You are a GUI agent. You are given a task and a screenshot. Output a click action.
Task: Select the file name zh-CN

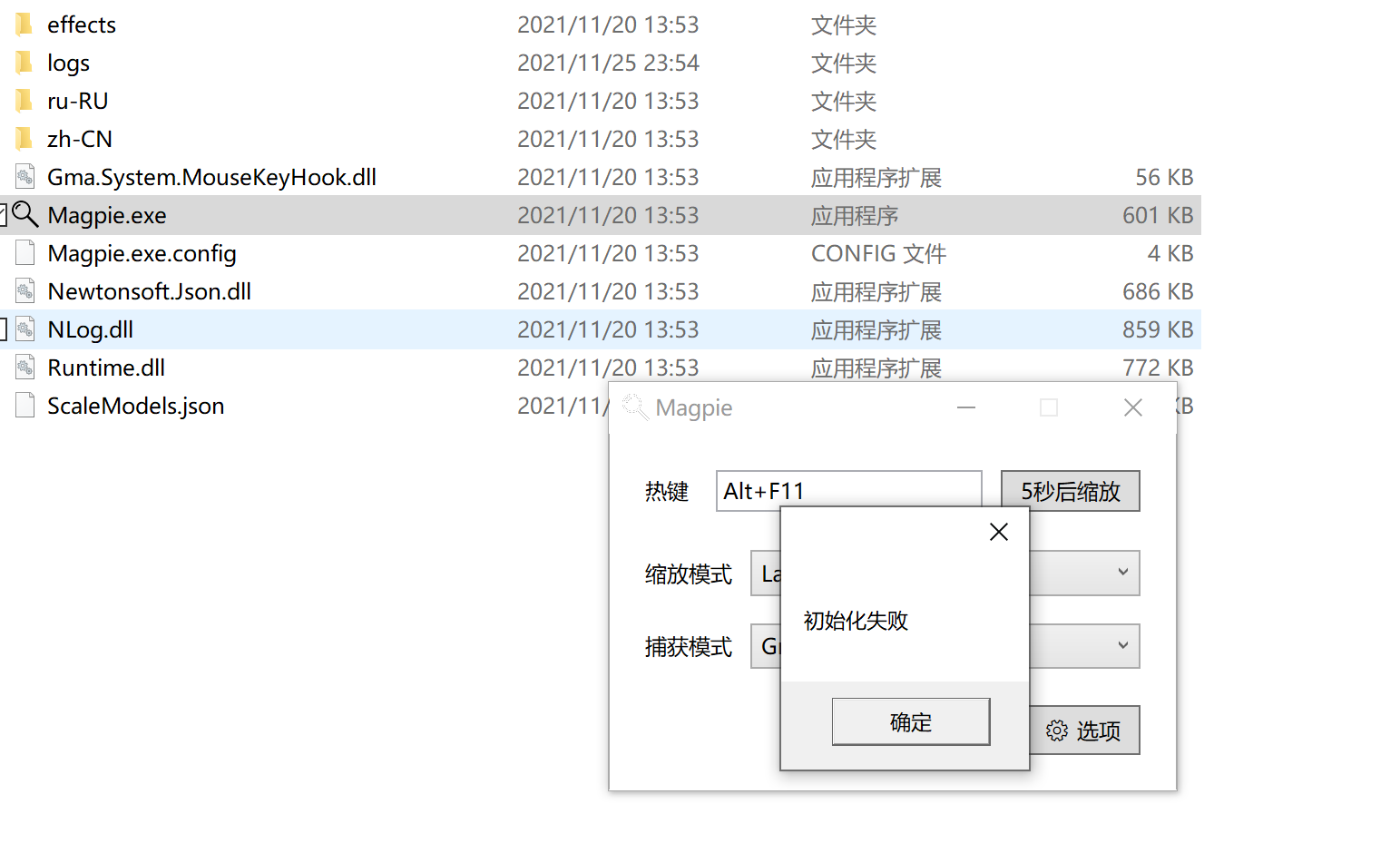point(80,139)
